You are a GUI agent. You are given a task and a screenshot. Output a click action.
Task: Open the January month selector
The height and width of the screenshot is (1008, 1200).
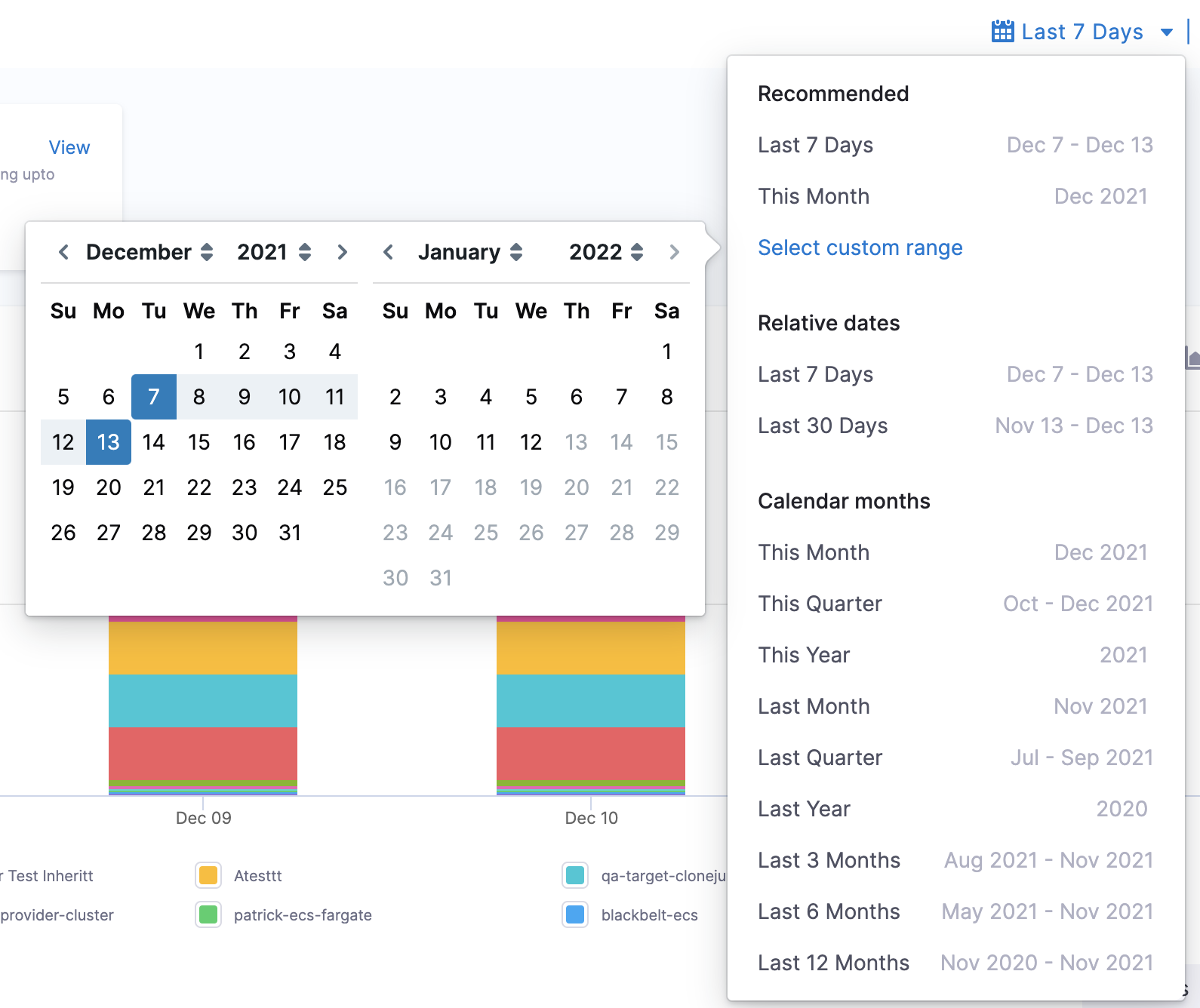470,252
